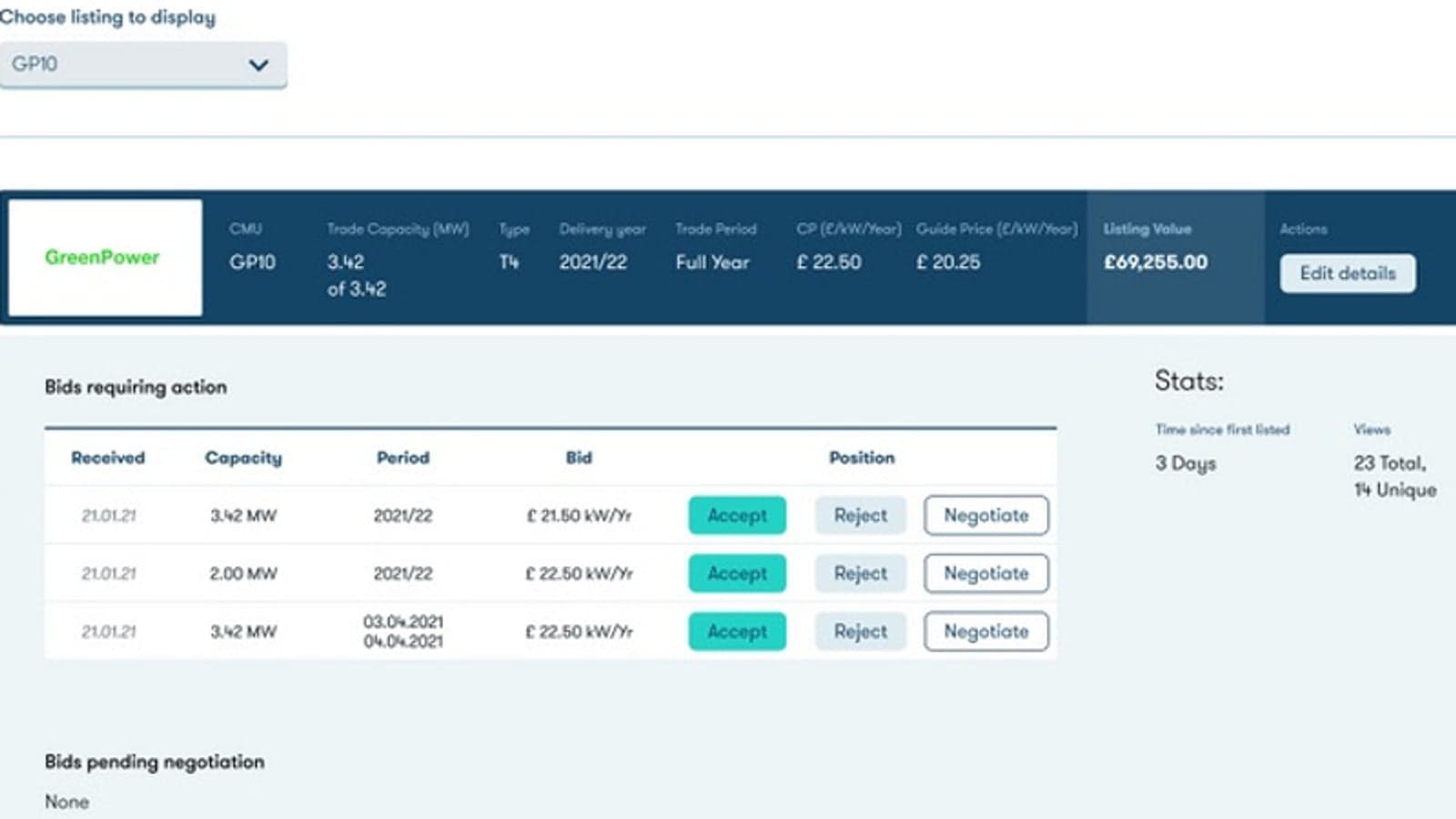The height and width of the screenshot is (819, 1456).
Task: Click the CP value £ 22.50
Action: point(829,262)
